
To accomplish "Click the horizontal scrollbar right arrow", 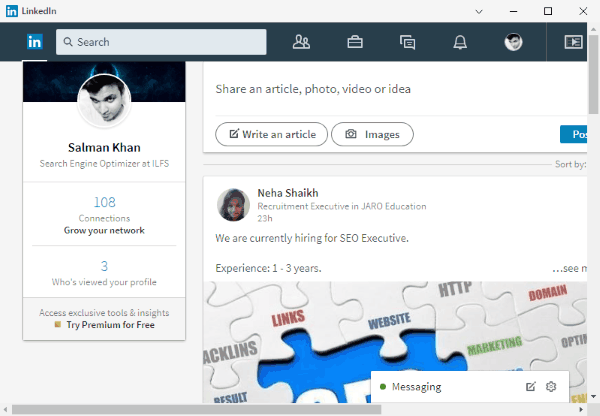I will click(581, 409).
